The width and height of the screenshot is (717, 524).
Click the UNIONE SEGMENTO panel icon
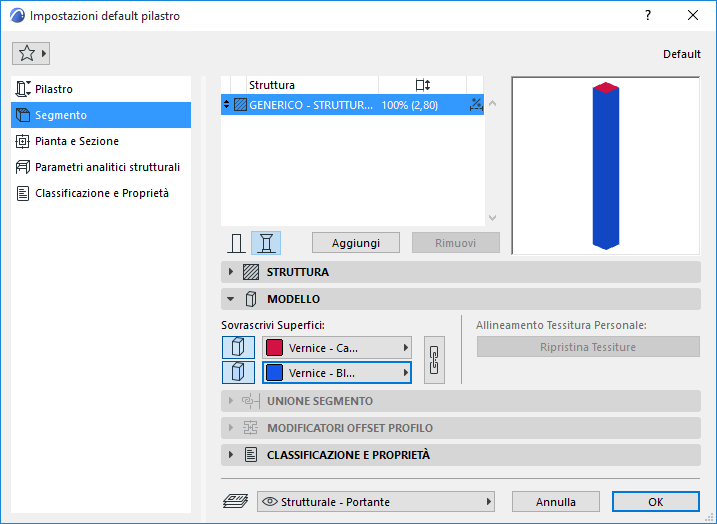point(251,401)
